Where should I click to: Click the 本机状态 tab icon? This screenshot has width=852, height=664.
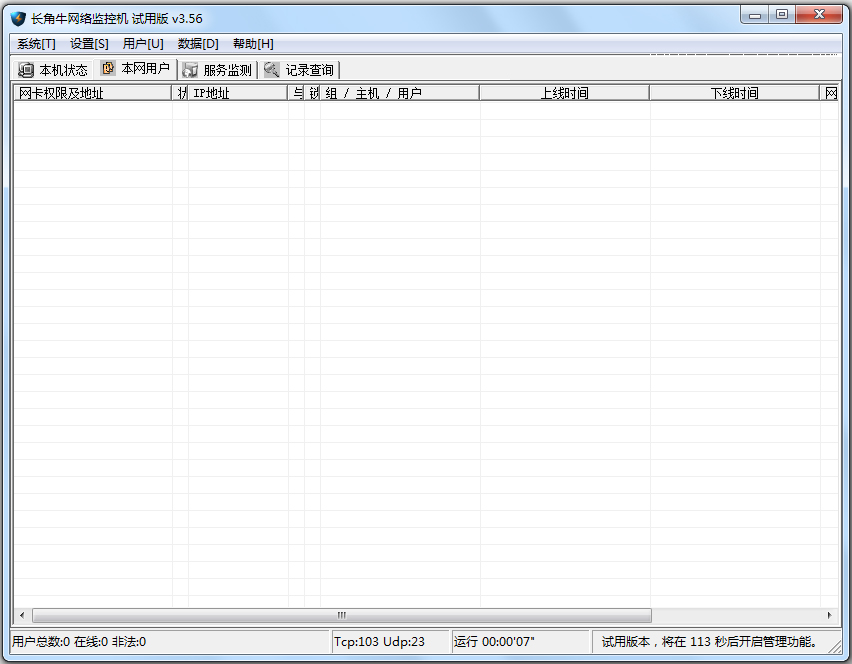[26, 70]
